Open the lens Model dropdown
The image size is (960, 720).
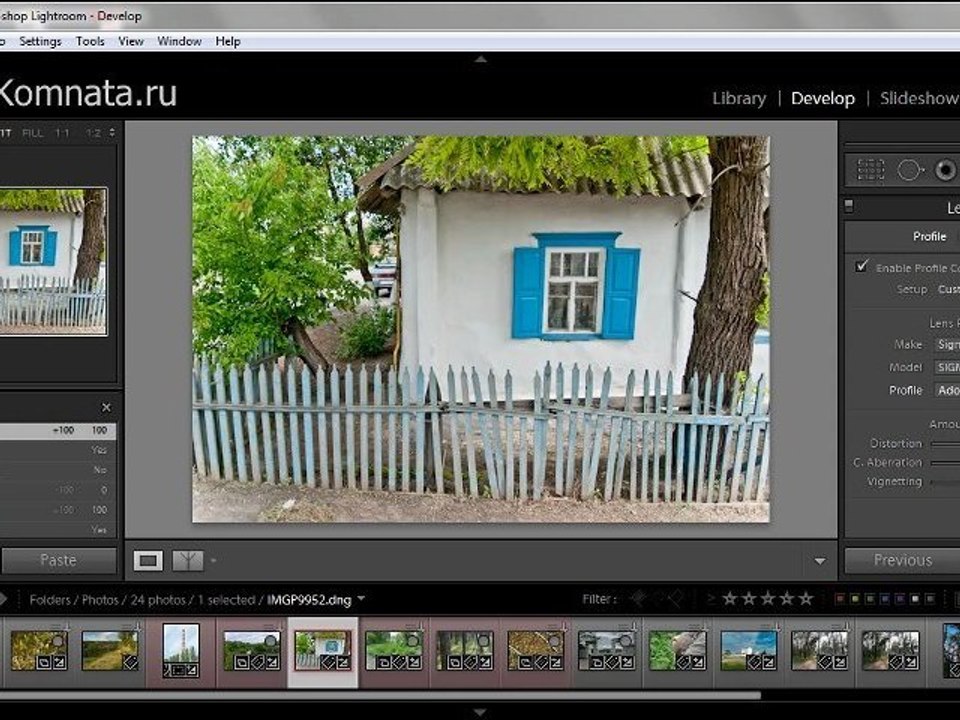[947, 367]
